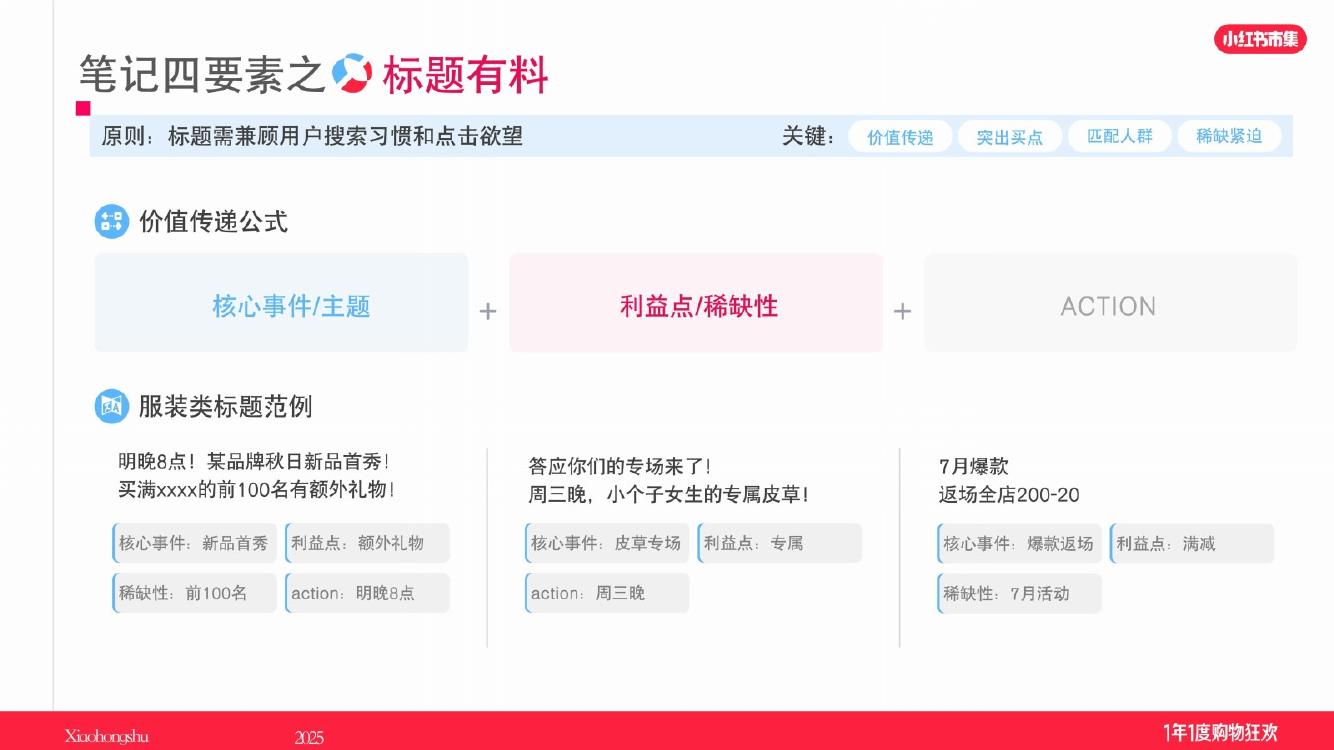The width and height of the screenshot is (1334, 750).
Task: Click the 2025 label in the footer
Action: [310, 736]
